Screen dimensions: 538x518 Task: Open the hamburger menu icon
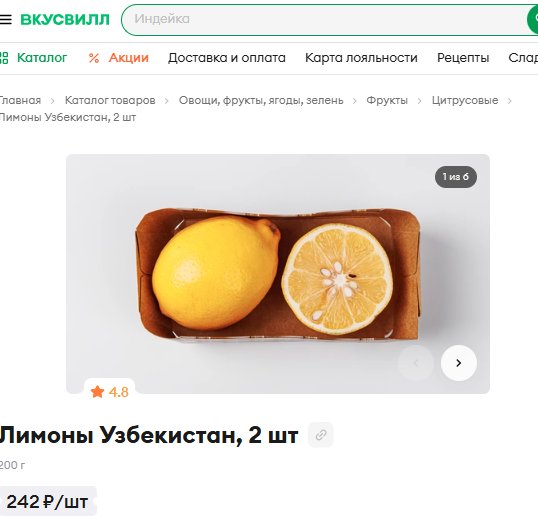click(5, 20)
